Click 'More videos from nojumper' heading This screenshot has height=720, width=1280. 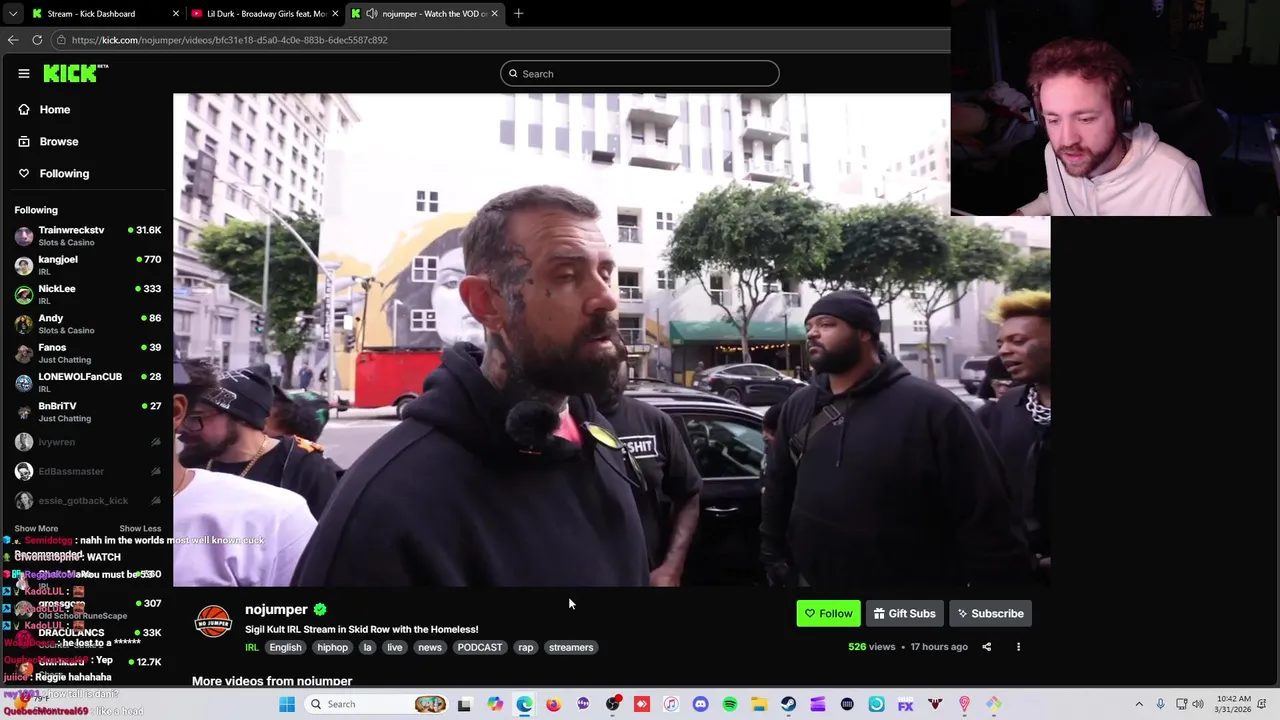[272, 681]
